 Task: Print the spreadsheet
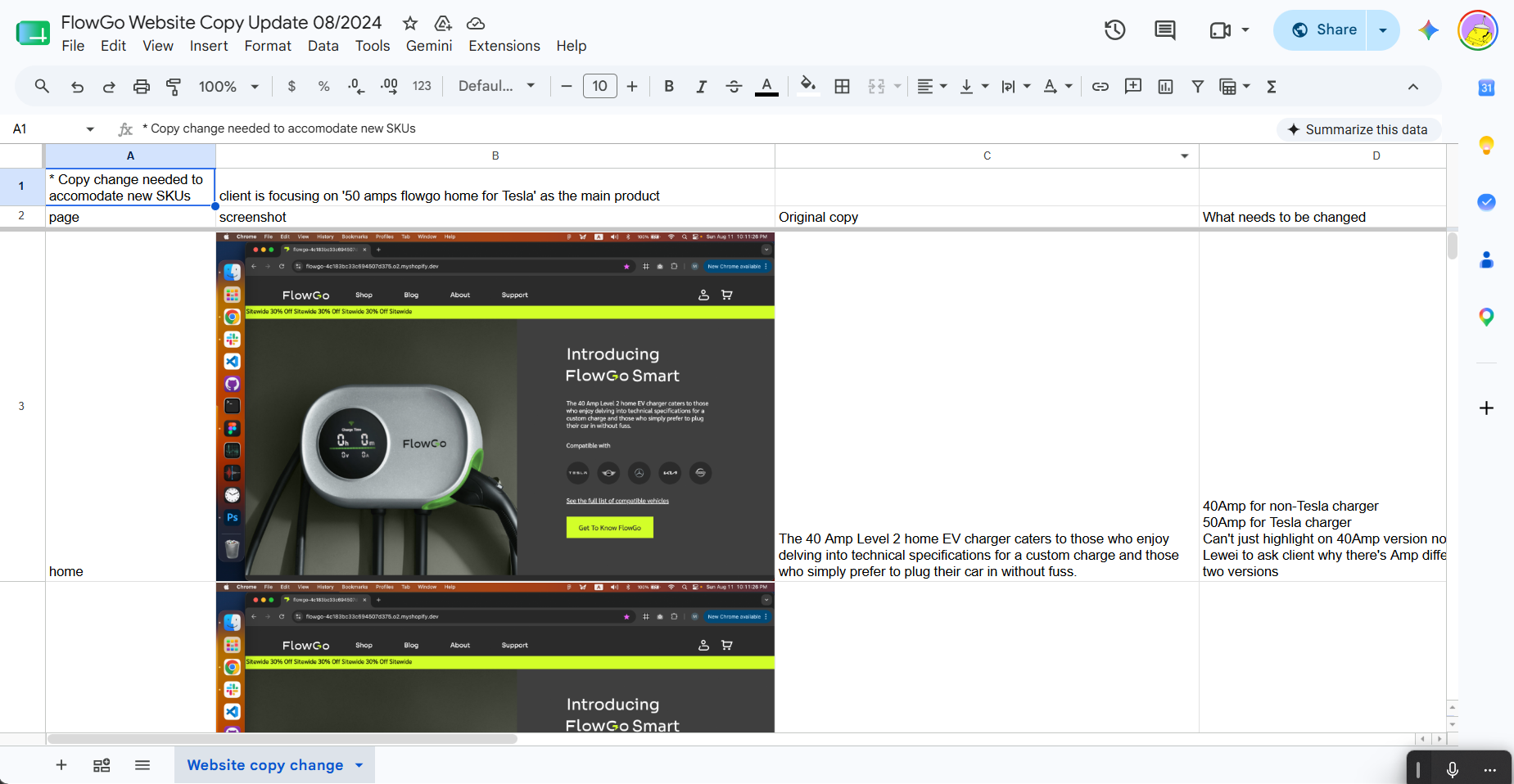[x=142, y=86]
